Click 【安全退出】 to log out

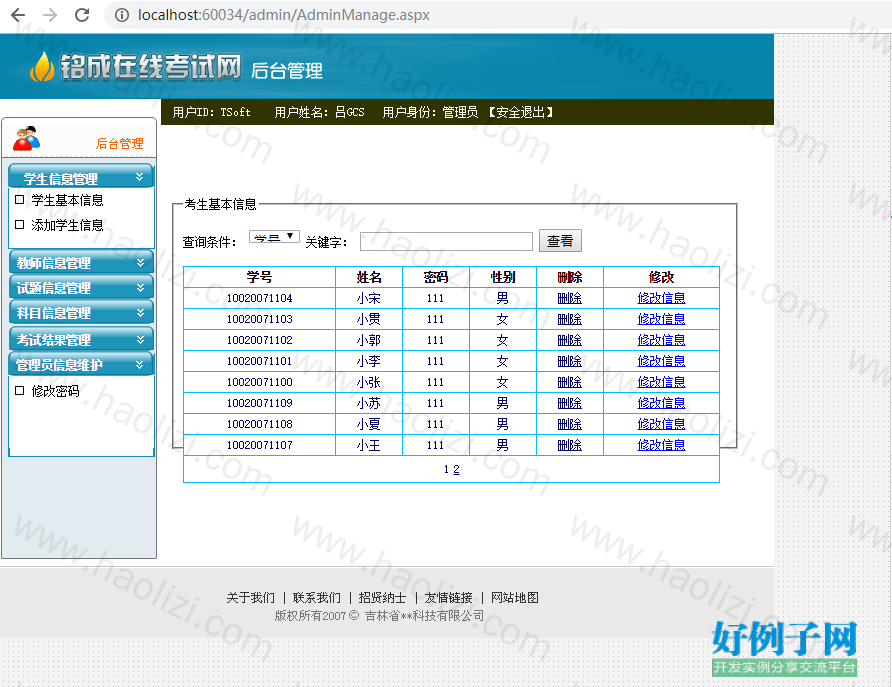click(x=521, y=112)
